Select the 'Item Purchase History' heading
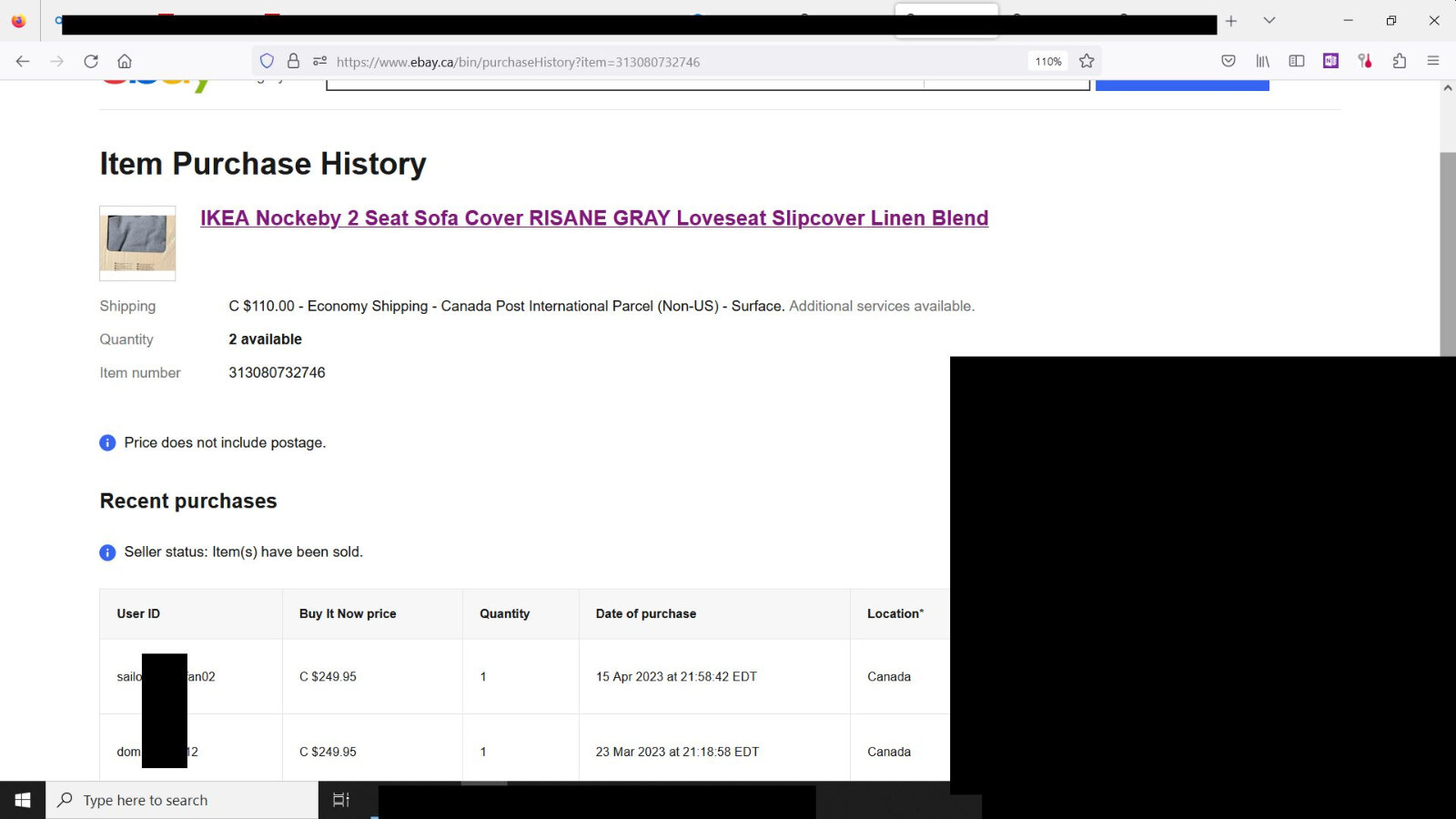 point(263,164)
